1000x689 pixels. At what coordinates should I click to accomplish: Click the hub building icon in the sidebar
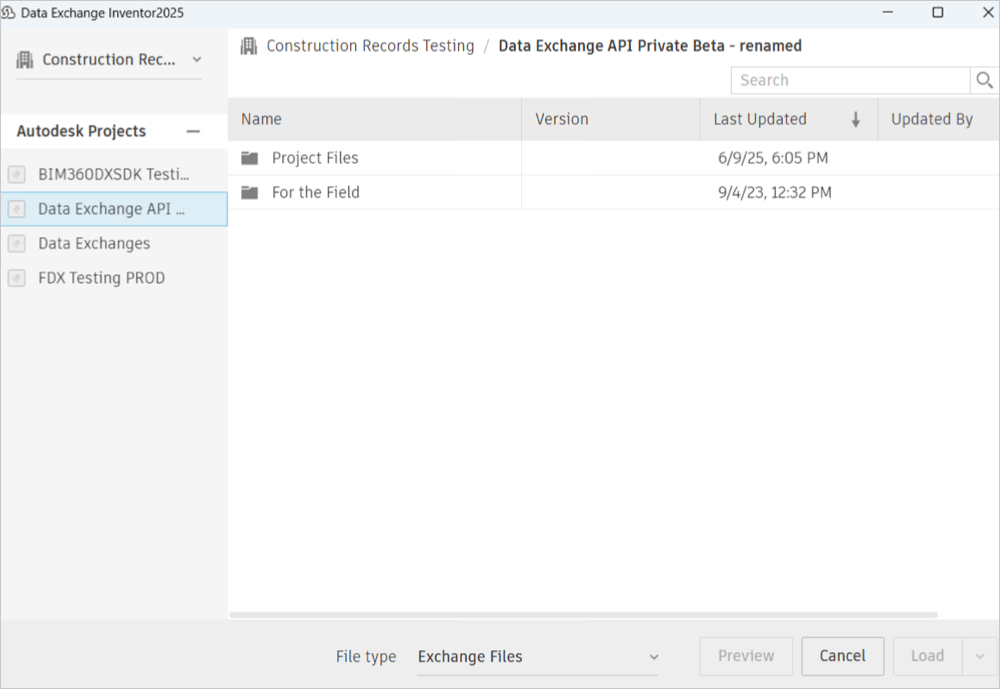(x=25, y=59)
